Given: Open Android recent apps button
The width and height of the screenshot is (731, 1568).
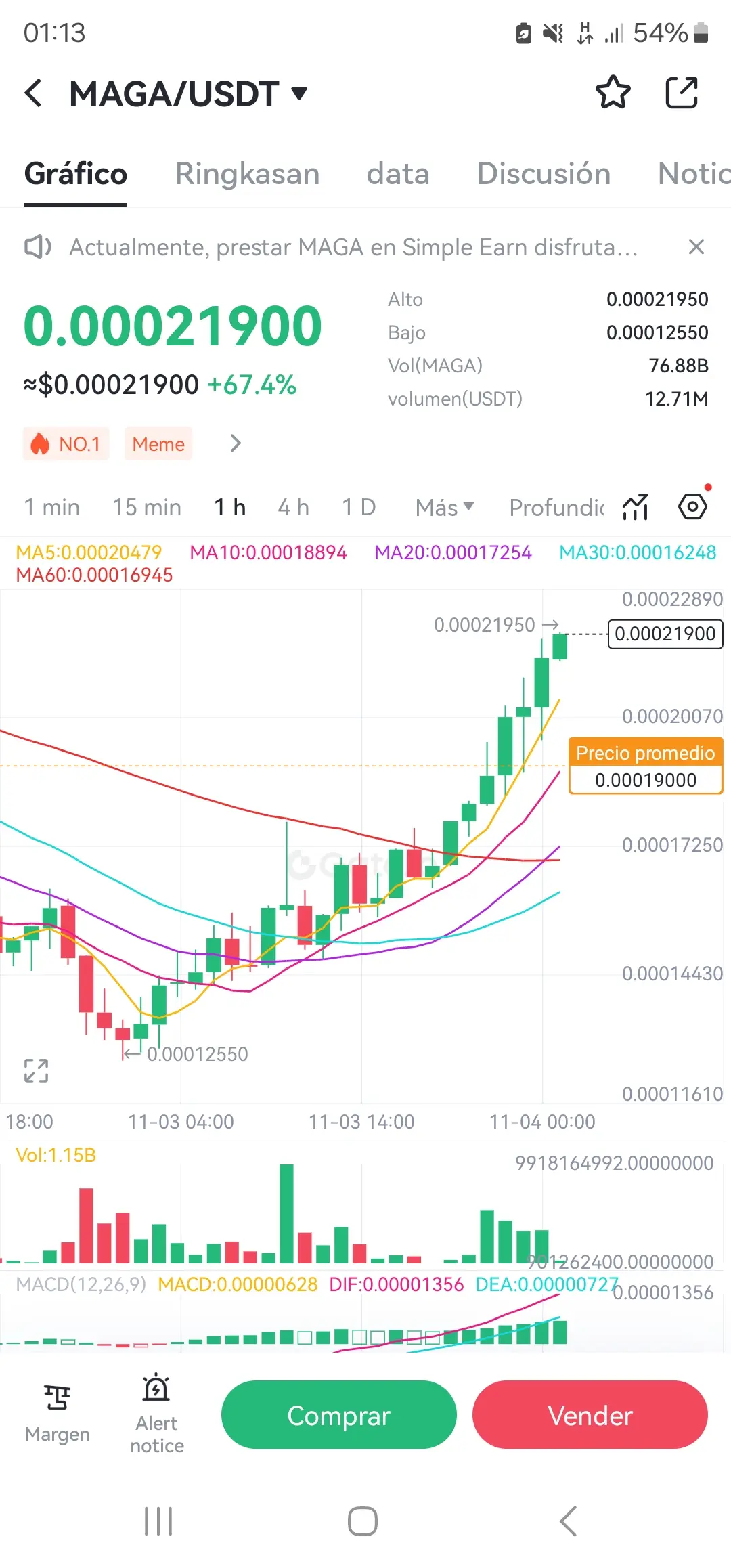Looking at the screenshot, I should click(158, 1521).
